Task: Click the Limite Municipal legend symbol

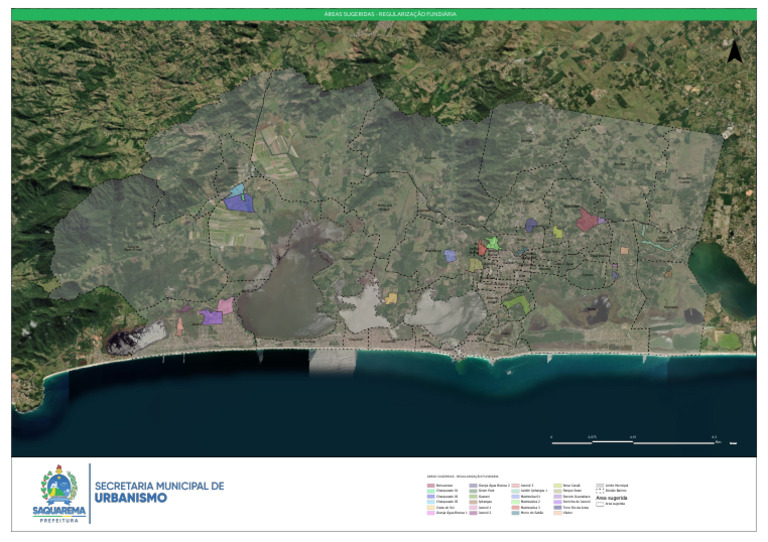Action: click(x=600, y=485)
